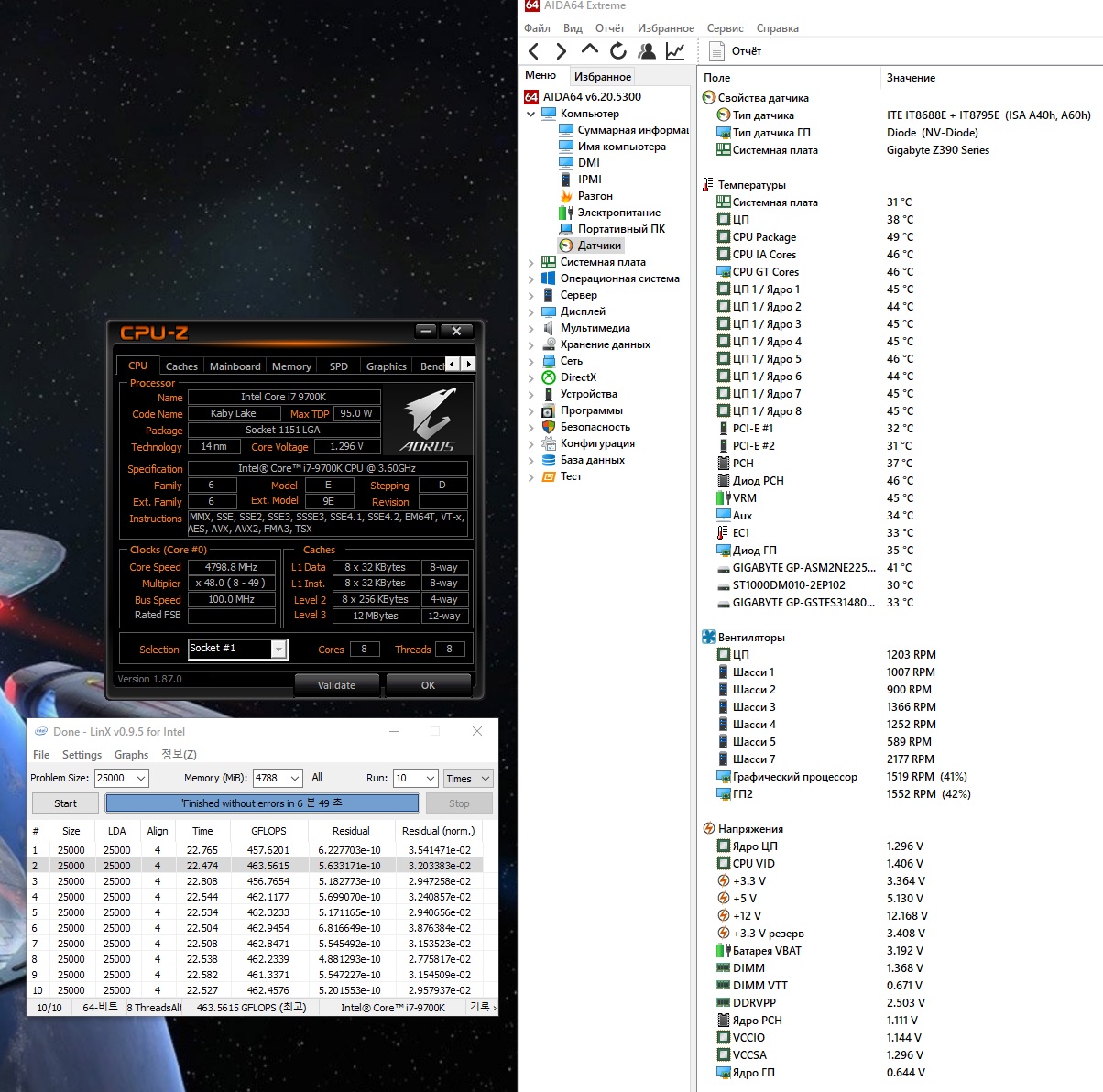The width and height of the screenshot is (1103, 1092).
Task: Click the Устройства devices tree icon
Action: (x=549, y=394)
